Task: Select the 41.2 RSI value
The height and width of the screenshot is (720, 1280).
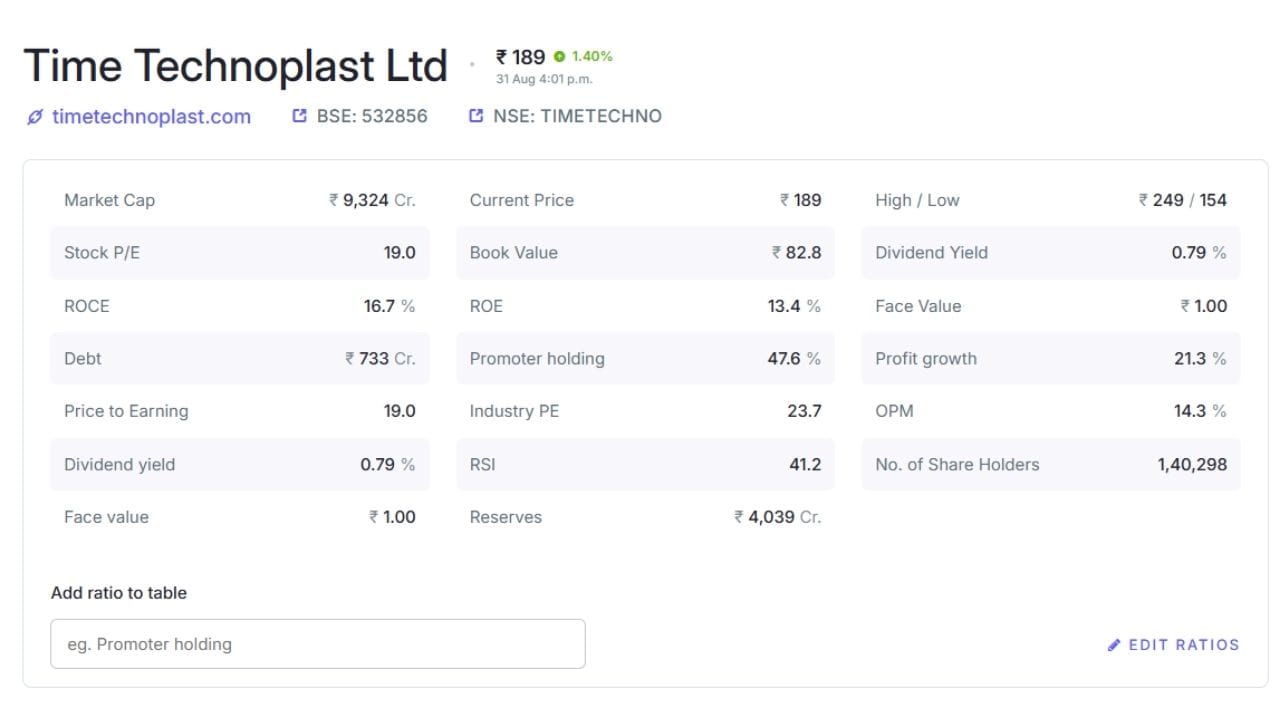Action: [805, 464]
